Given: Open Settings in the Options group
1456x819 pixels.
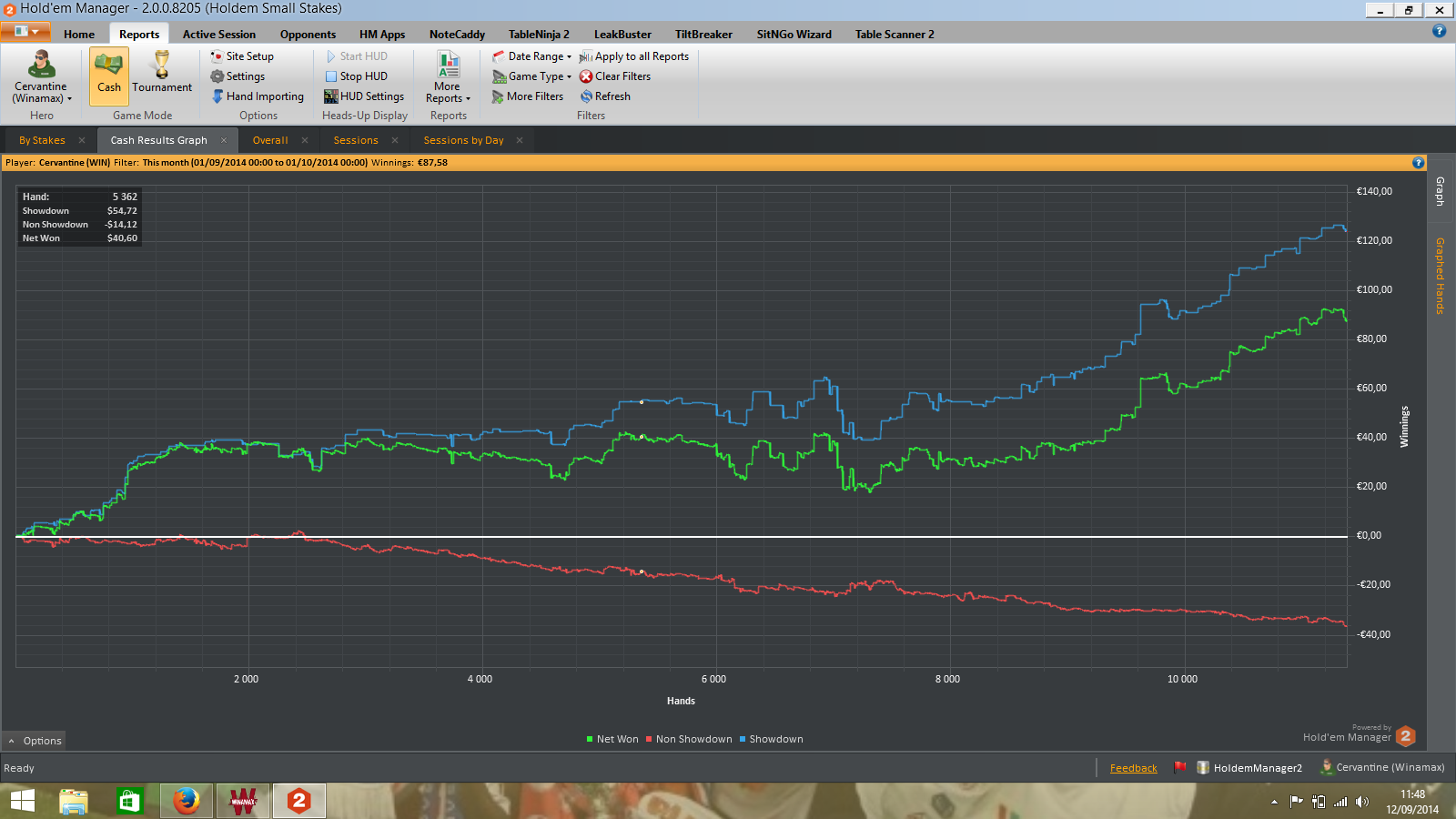Looking at the screenshot, I should point(238,76).
